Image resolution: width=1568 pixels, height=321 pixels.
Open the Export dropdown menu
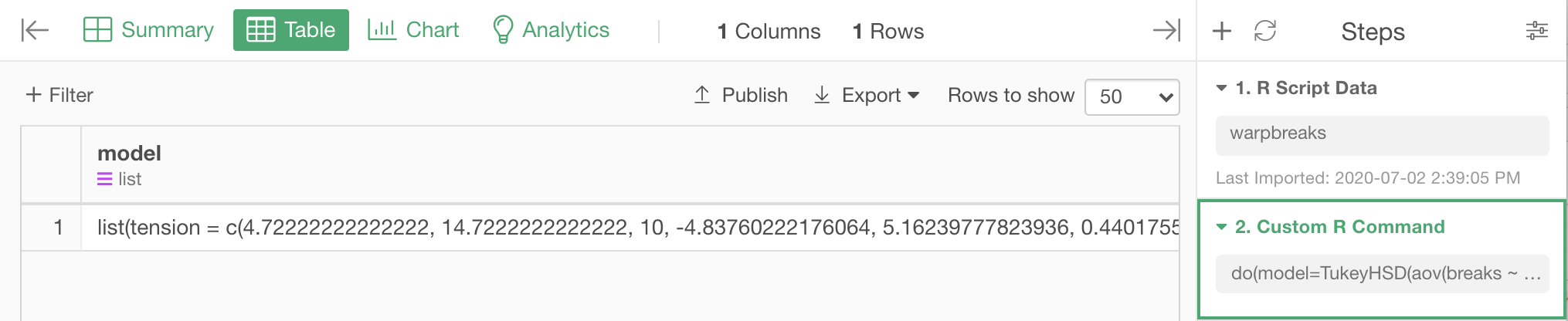867,95
